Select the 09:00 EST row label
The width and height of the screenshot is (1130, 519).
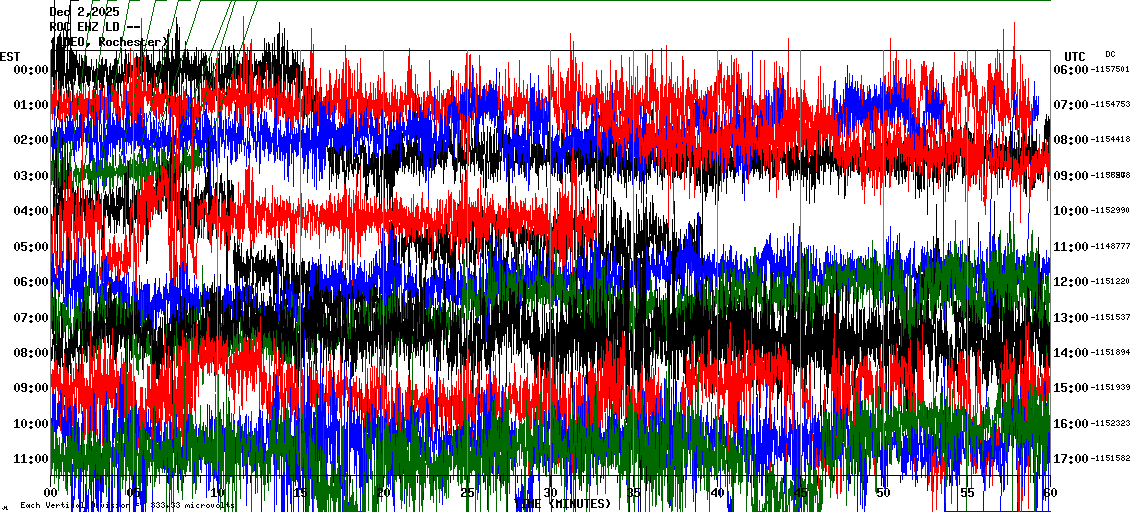32,388
